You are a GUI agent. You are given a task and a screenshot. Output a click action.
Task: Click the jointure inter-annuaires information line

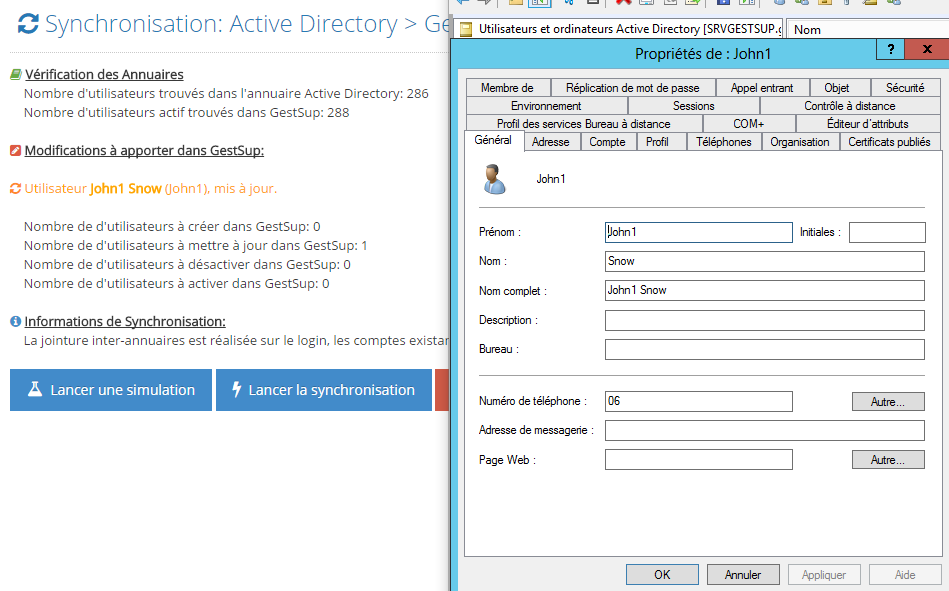pyautogui.click(x=236, y=341)
